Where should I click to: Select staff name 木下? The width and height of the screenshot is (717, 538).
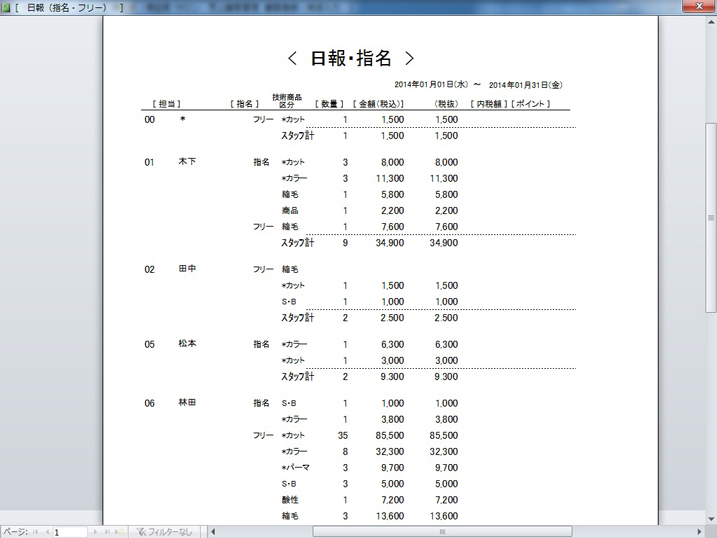tap(187, 161)
